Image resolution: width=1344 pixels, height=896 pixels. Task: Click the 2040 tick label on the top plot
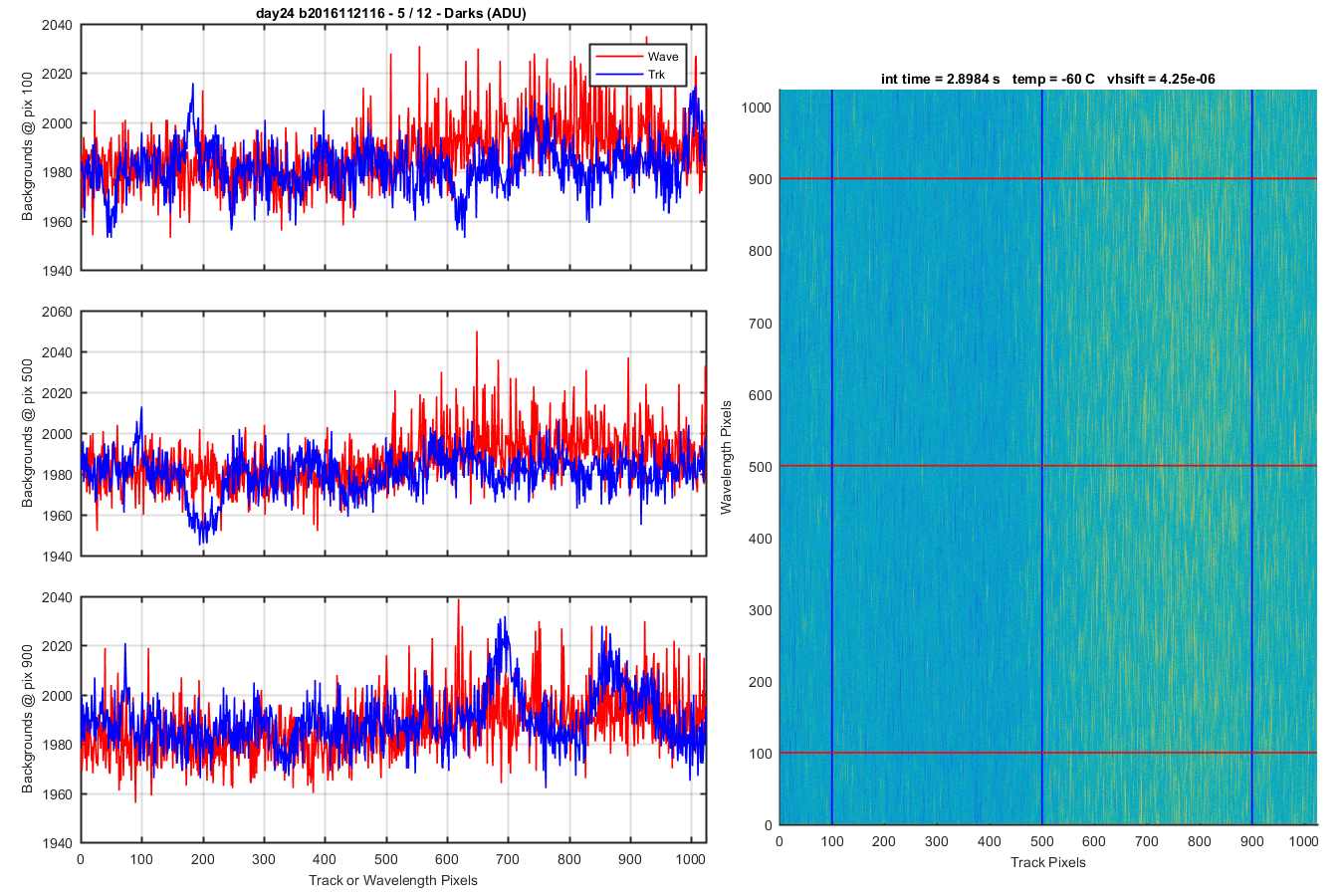[x=57, y=26]
